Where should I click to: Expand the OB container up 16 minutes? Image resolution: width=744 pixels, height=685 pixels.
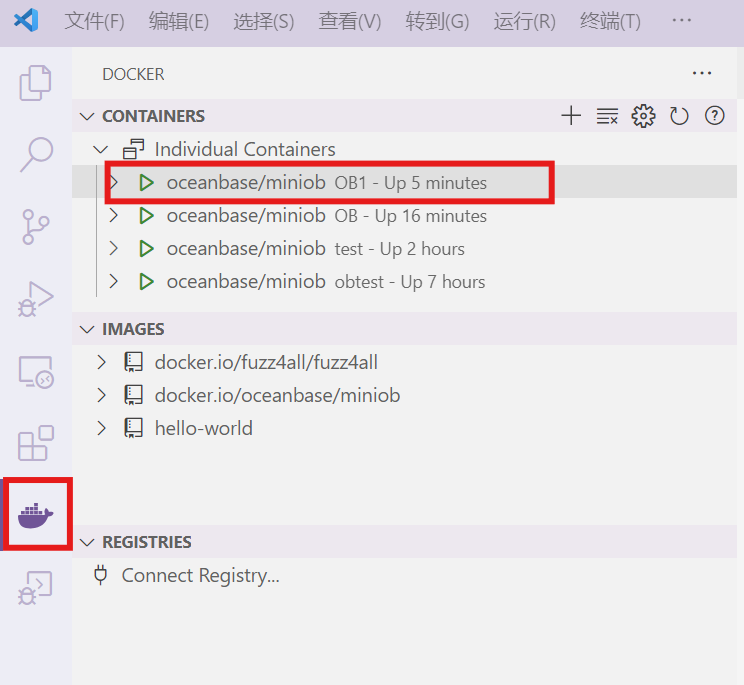click(x=113, y=216)
